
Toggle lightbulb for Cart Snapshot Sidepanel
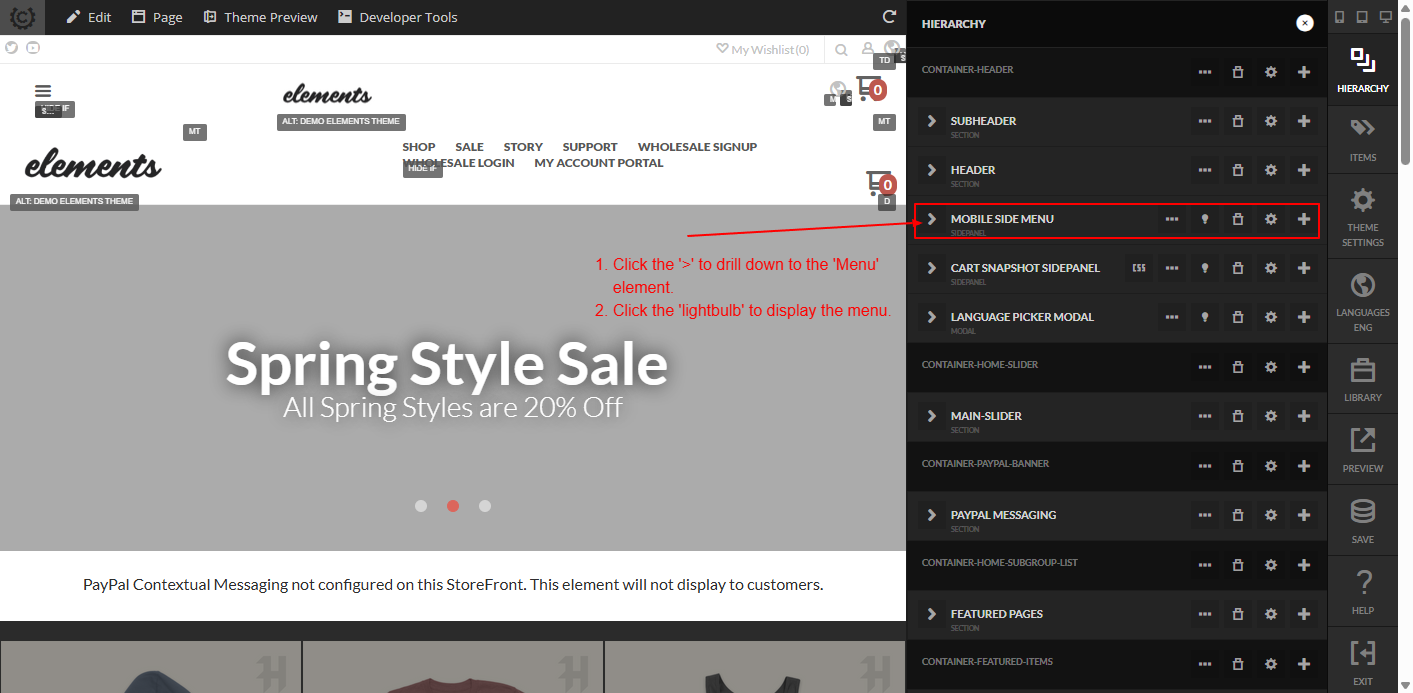pos(1205,268)
